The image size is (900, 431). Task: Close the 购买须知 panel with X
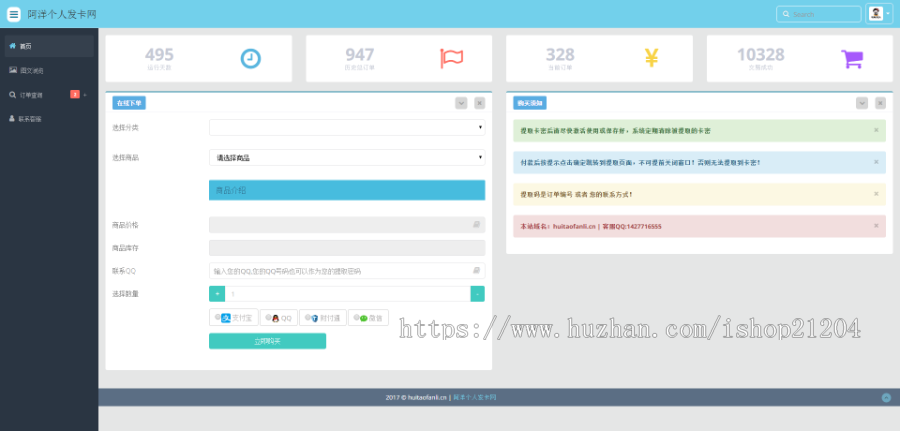click(x=880, y=103)
